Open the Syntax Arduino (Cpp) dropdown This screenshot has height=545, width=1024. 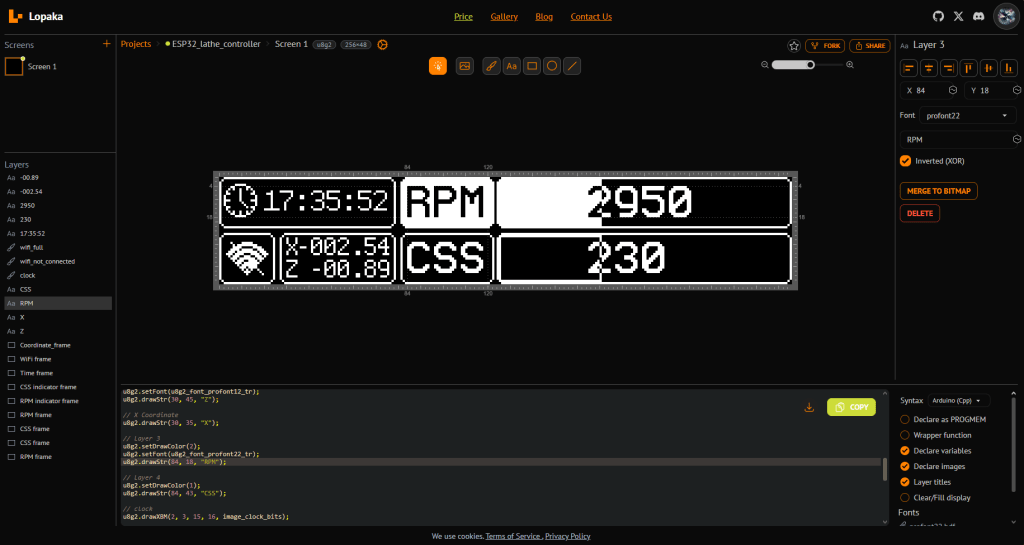[957, 400]
